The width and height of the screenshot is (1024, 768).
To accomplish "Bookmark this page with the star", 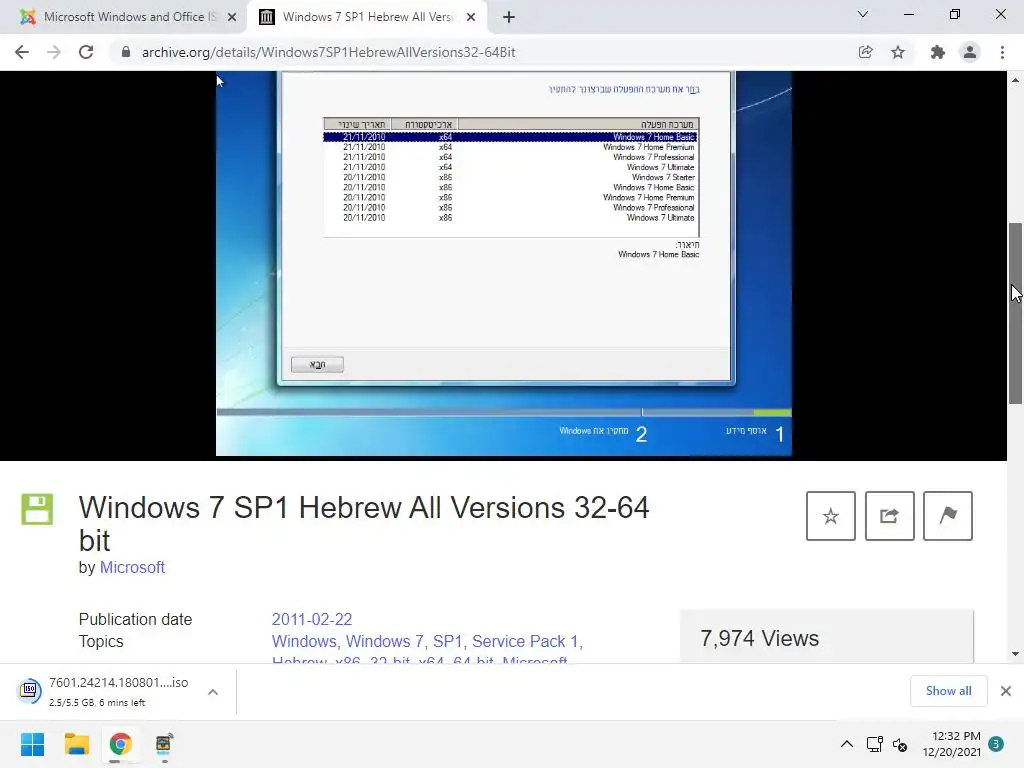I will 898,52.
